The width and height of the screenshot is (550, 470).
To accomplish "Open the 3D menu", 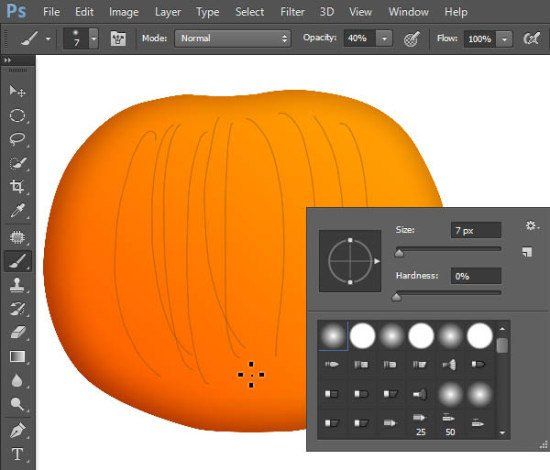I will 327,12.
